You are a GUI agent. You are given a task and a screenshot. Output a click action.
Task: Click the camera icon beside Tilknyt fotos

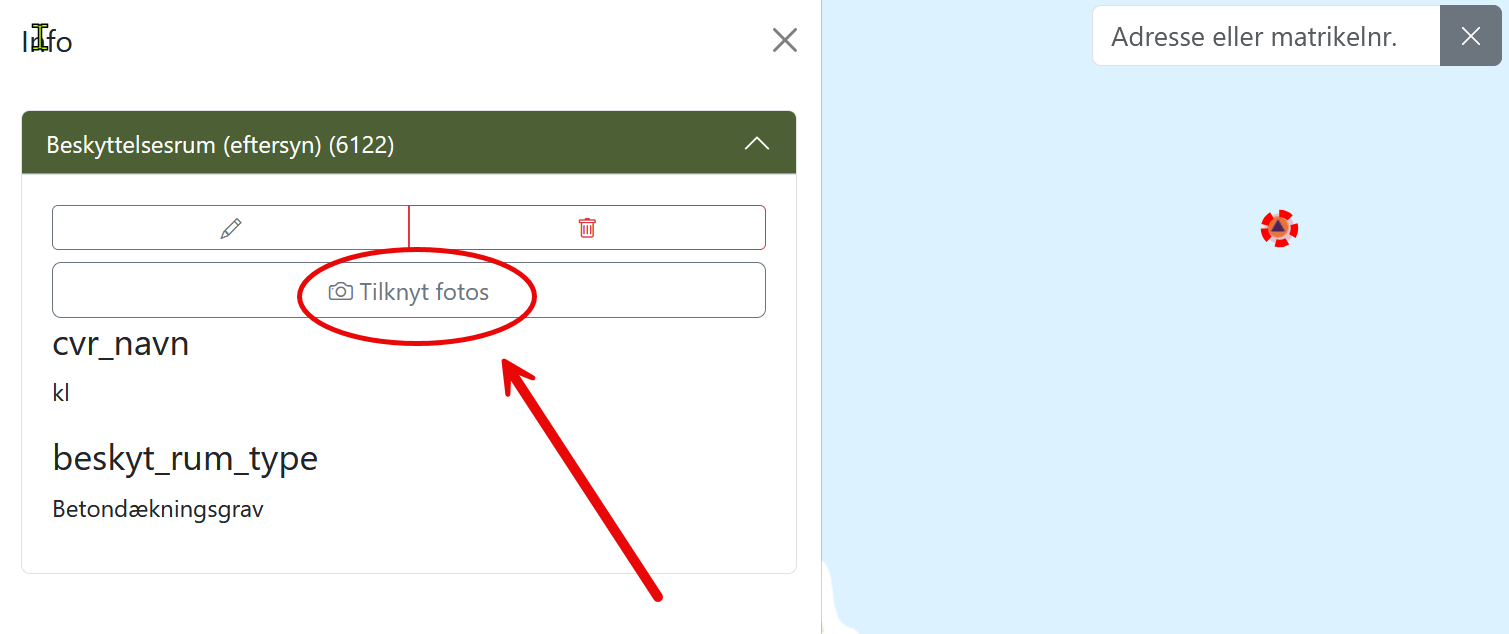click(x=341, y=292)
